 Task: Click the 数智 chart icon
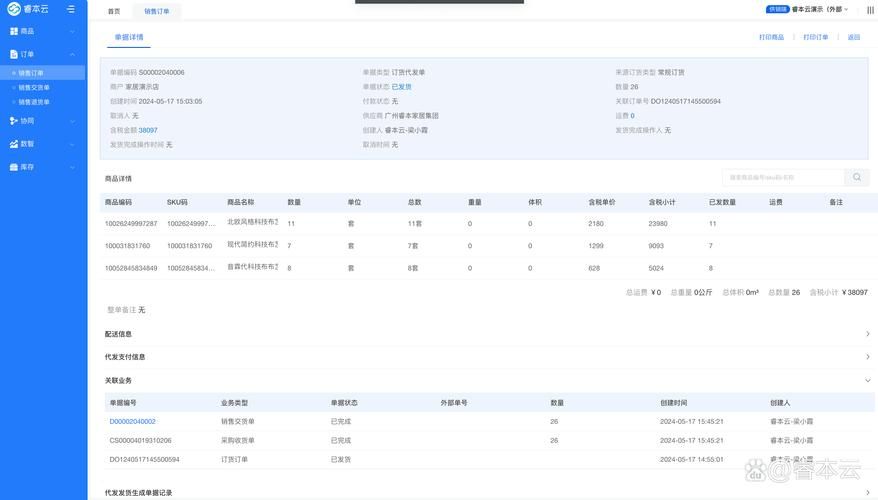coord(14,144)
